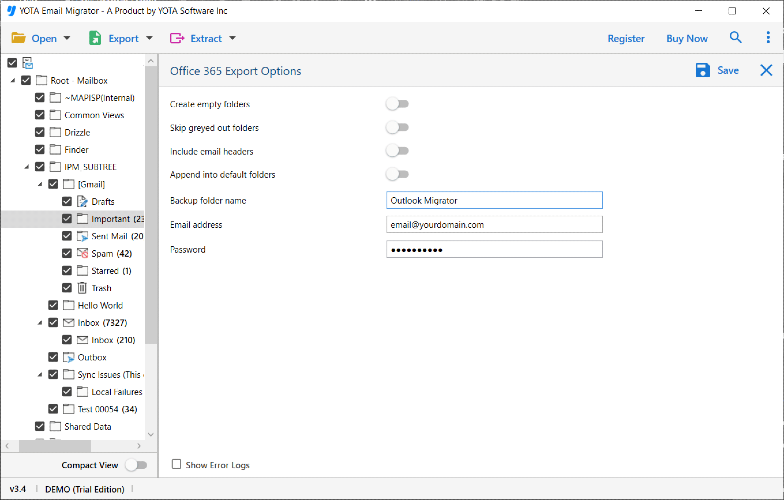
Task: Click the Hello World folder icon
Action: pos(68,305)
